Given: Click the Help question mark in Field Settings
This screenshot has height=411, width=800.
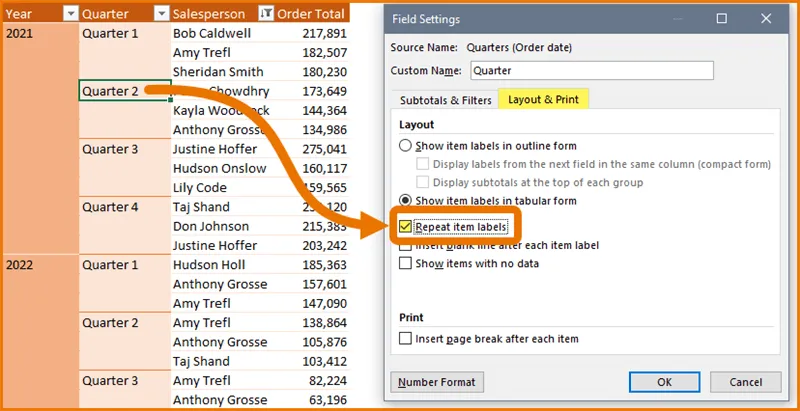Looking at the screenshot, I should [x=680, y=19].
